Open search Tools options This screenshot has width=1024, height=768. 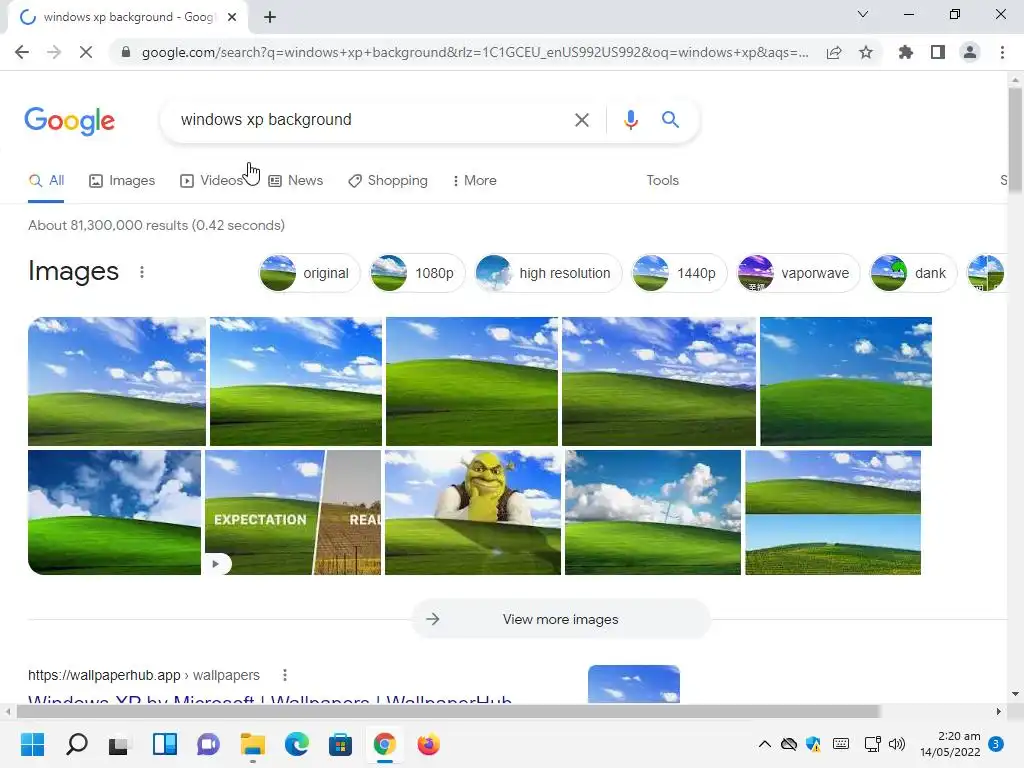[x=662, y=180]
